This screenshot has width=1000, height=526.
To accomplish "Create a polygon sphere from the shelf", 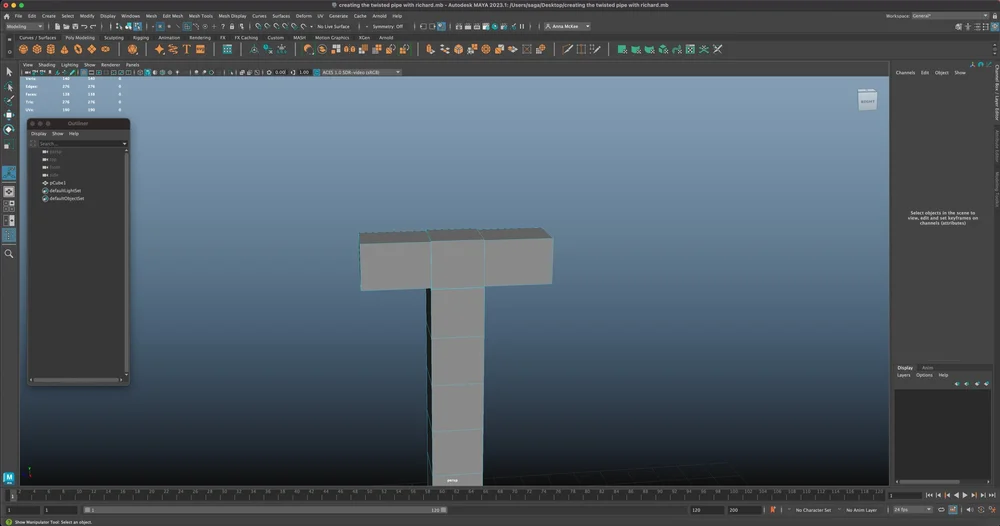I will click(x=23, y=49).
